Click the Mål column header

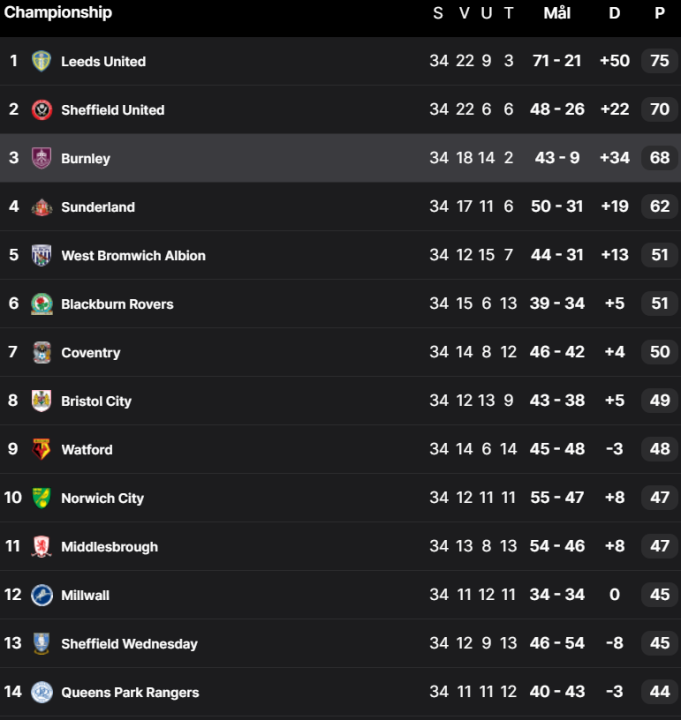tap(557, 13)
